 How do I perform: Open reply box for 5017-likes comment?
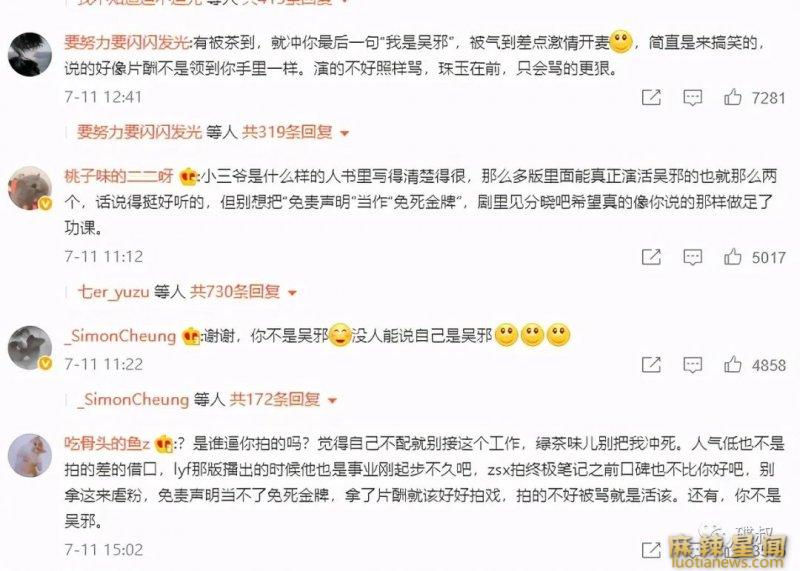pyautogui.click(x=692, y=257)
